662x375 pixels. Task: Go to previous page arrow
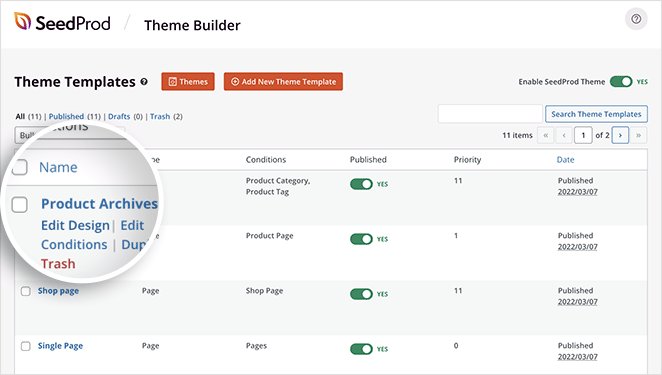point(564,135)
